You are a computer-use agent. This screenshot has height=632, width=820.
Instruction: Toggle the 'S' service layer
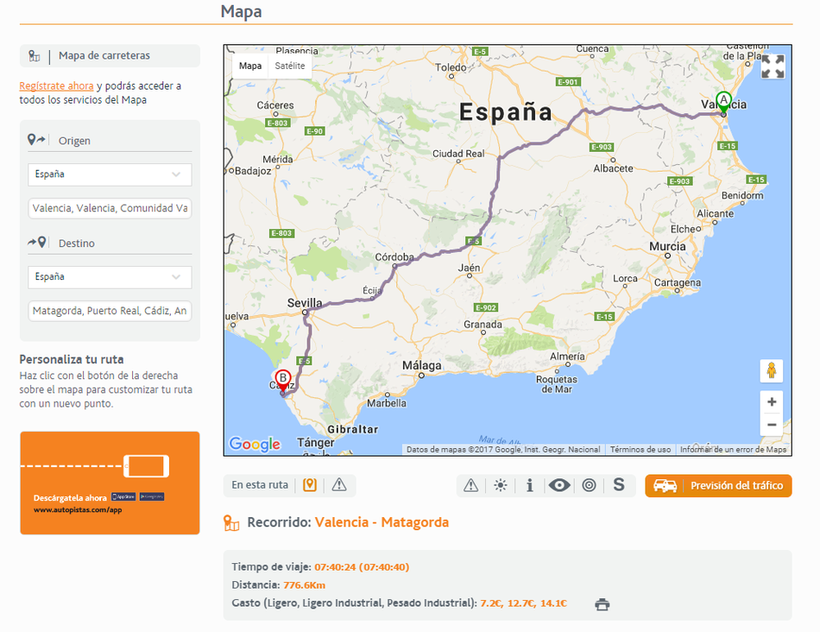[618, 486]
